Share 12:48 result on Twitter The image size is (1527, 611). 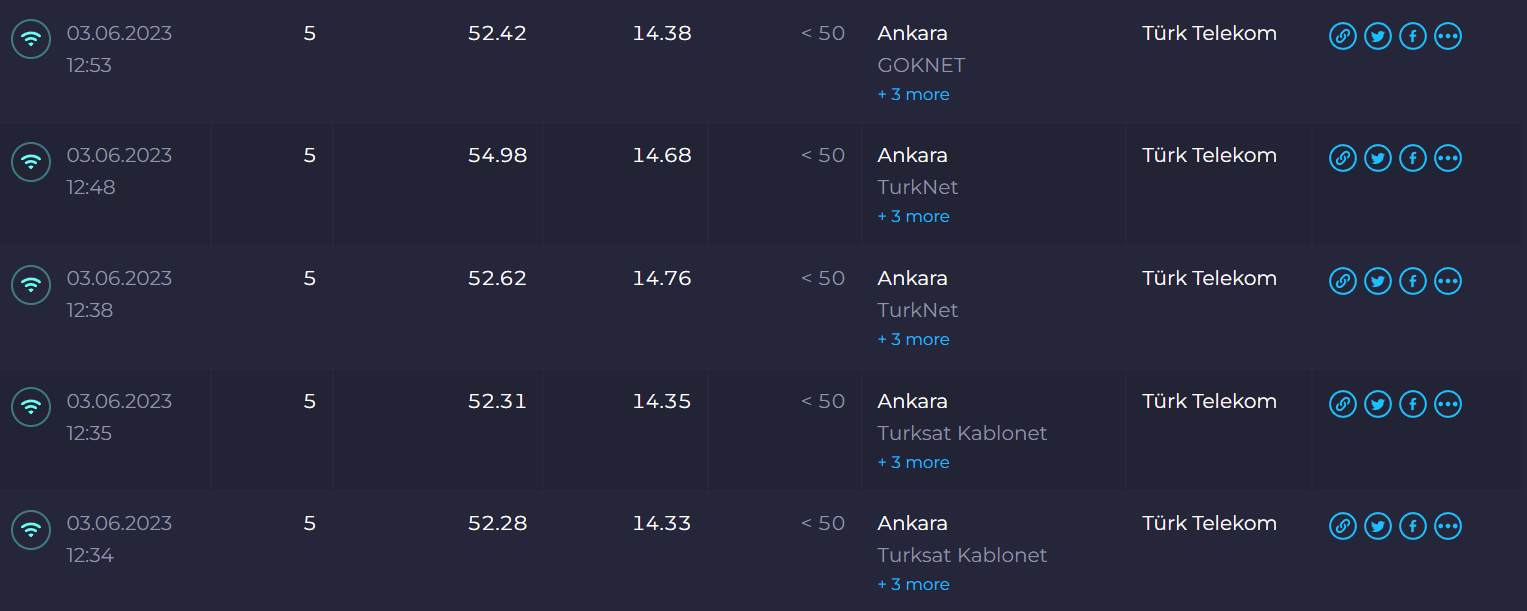(1377, 159)
